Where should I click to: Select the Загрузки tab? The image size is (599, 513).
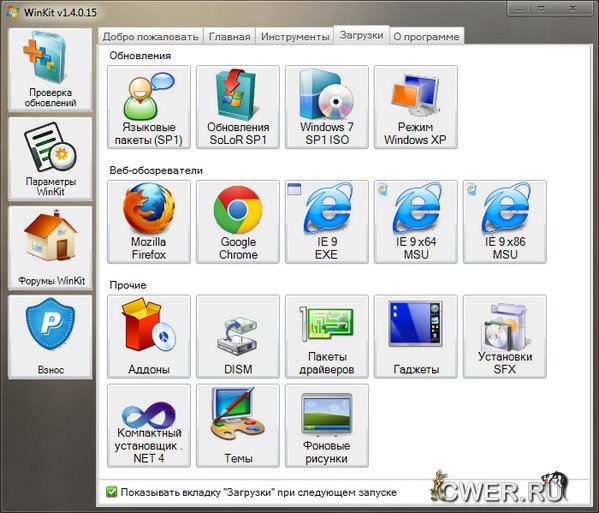[x=361, y=35]
